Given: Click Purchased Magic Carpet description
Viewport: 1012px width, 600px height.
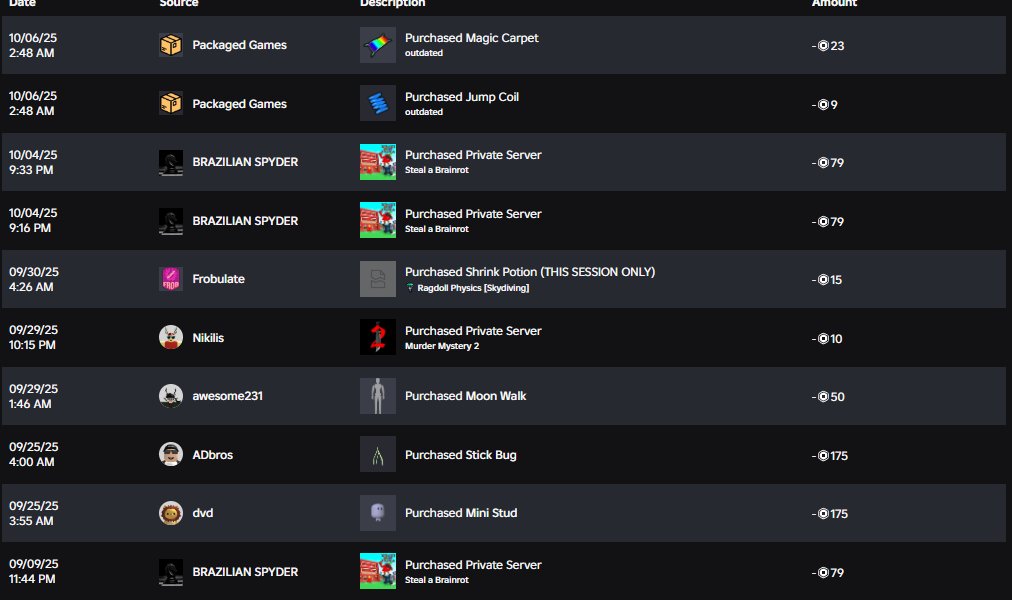Looking at the screenshot, I should click(x=471, y=38).
